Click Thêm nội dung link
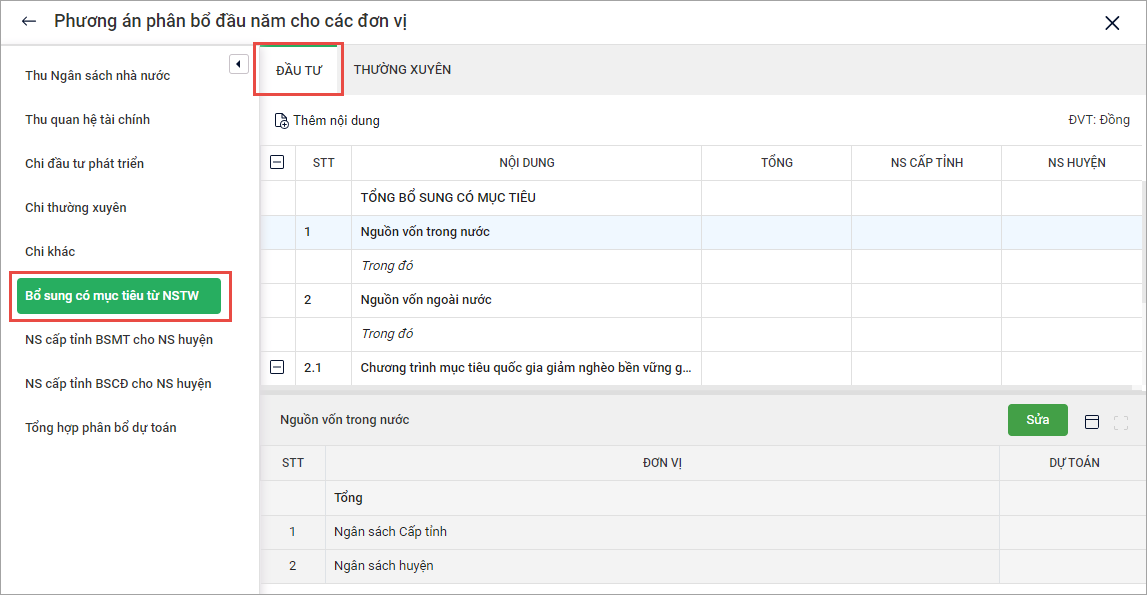Screen dimensions: 1147x595 coord(336,121)
